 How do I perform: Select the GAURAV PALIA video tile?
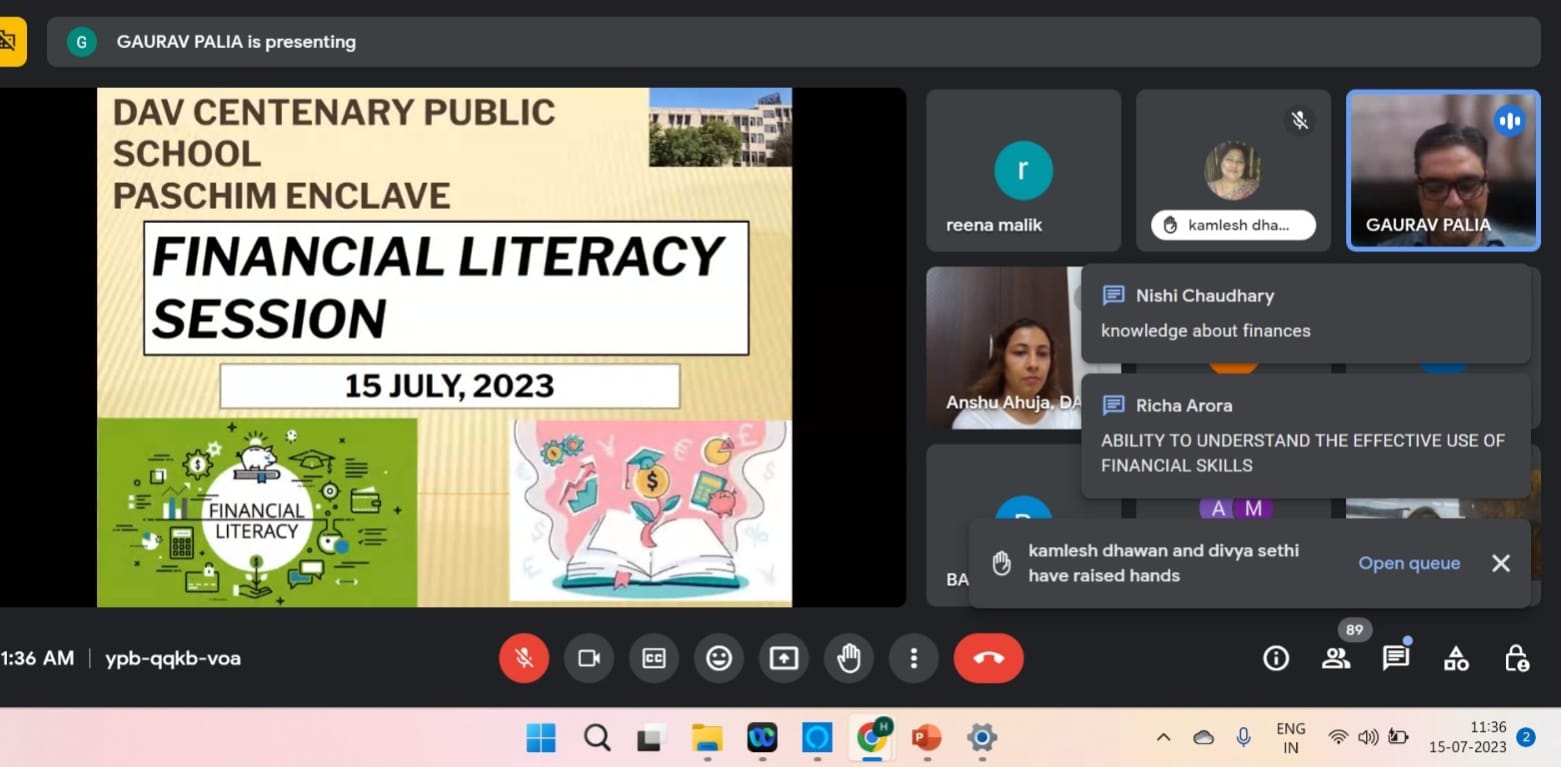click(x=1443, y=170)
